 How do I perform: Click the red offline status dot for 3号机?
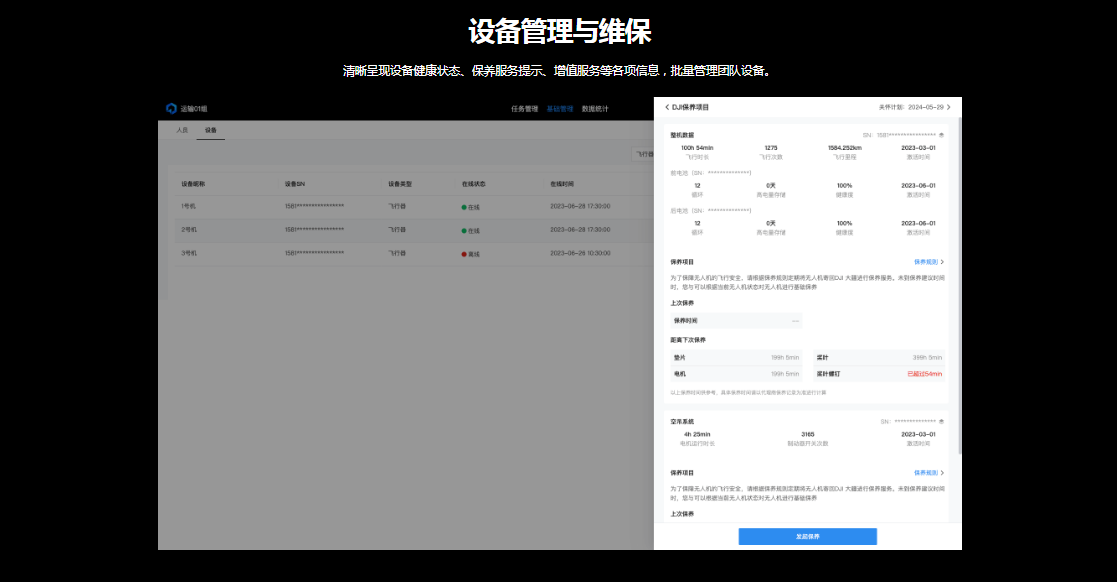click(464, 254)
